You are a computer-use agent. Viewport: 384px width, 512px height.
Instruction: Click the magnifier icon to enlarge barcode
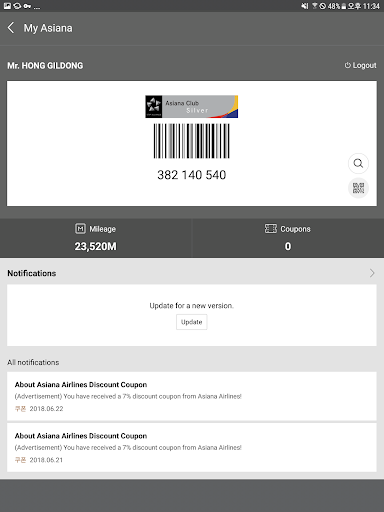[x=358, y=163]
